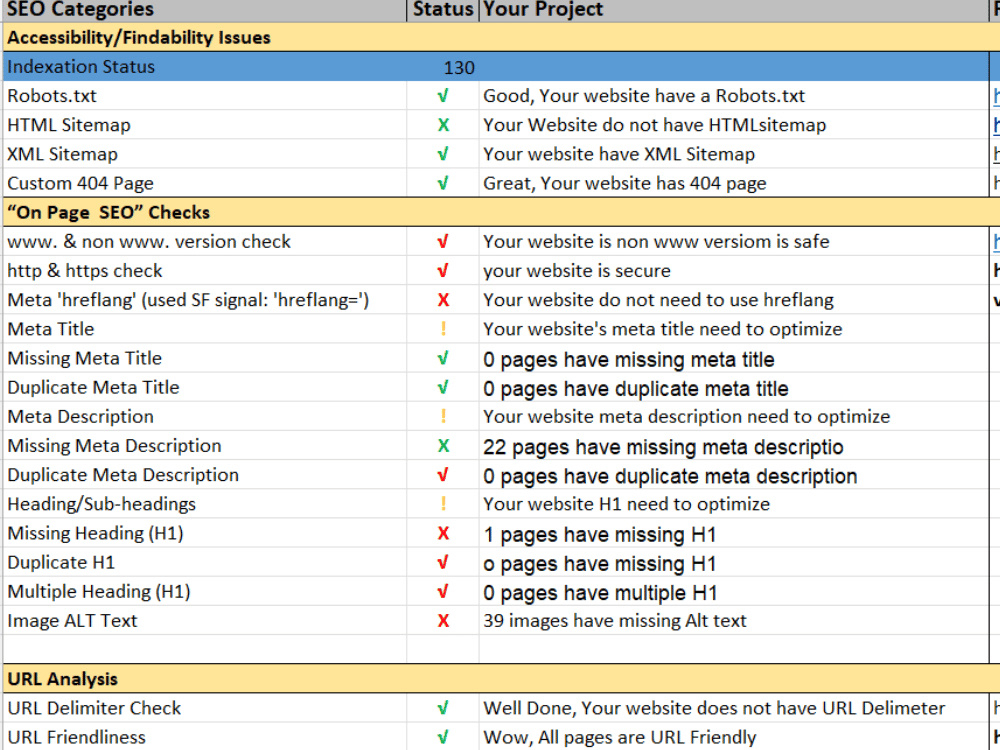Select 'Your website do not need to use hreflang'
The width and height of the screenshot is (1000, 750).
733,300
